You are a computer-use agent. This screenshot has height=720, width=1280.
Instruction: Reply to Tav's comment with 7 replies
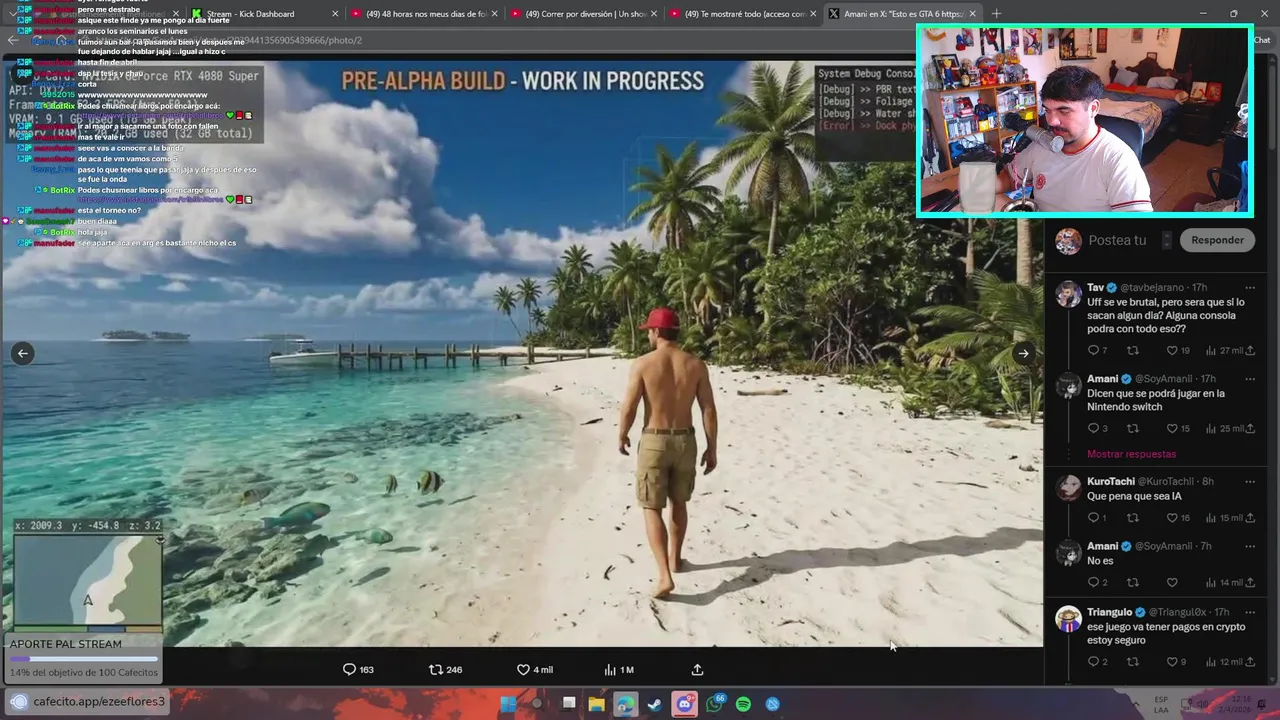(x=1097, y=351)
